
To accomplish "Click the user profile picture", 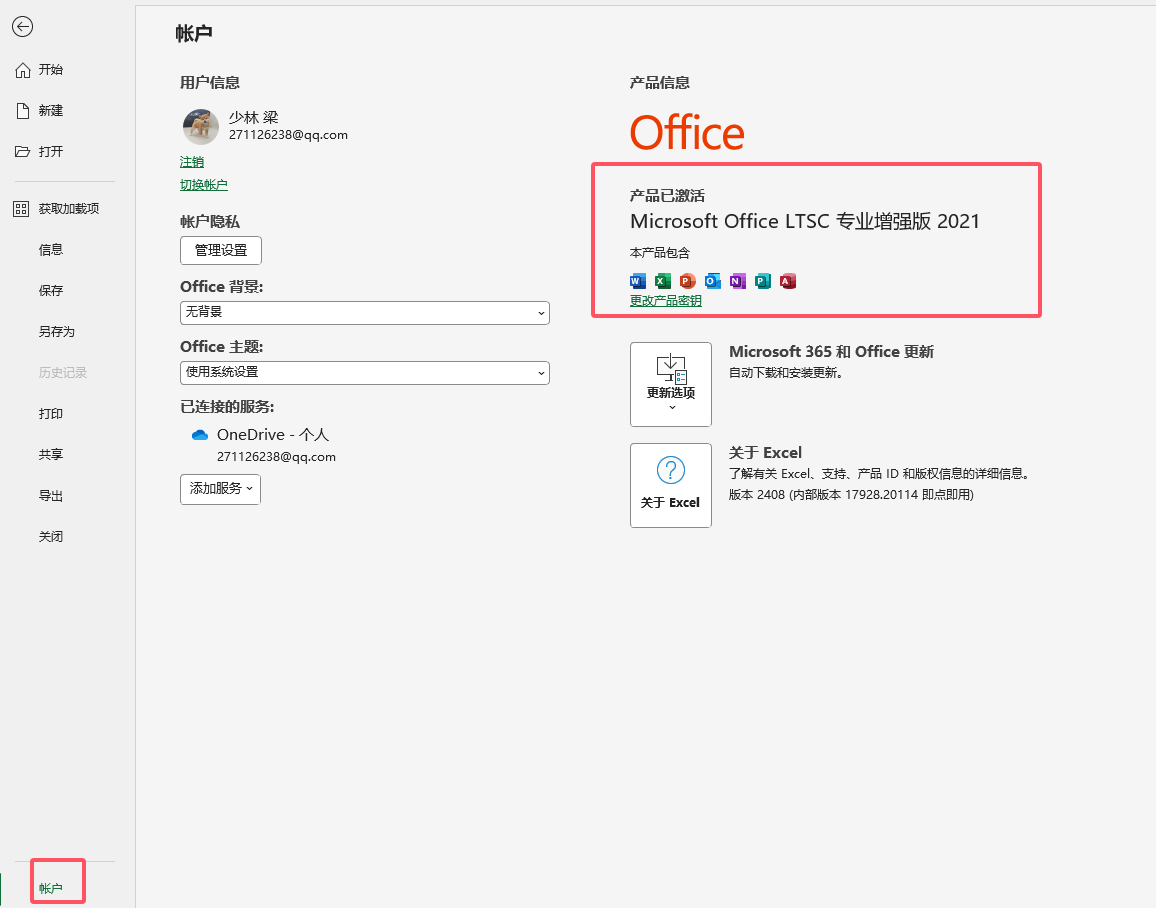I will click(x=201, y=127).
